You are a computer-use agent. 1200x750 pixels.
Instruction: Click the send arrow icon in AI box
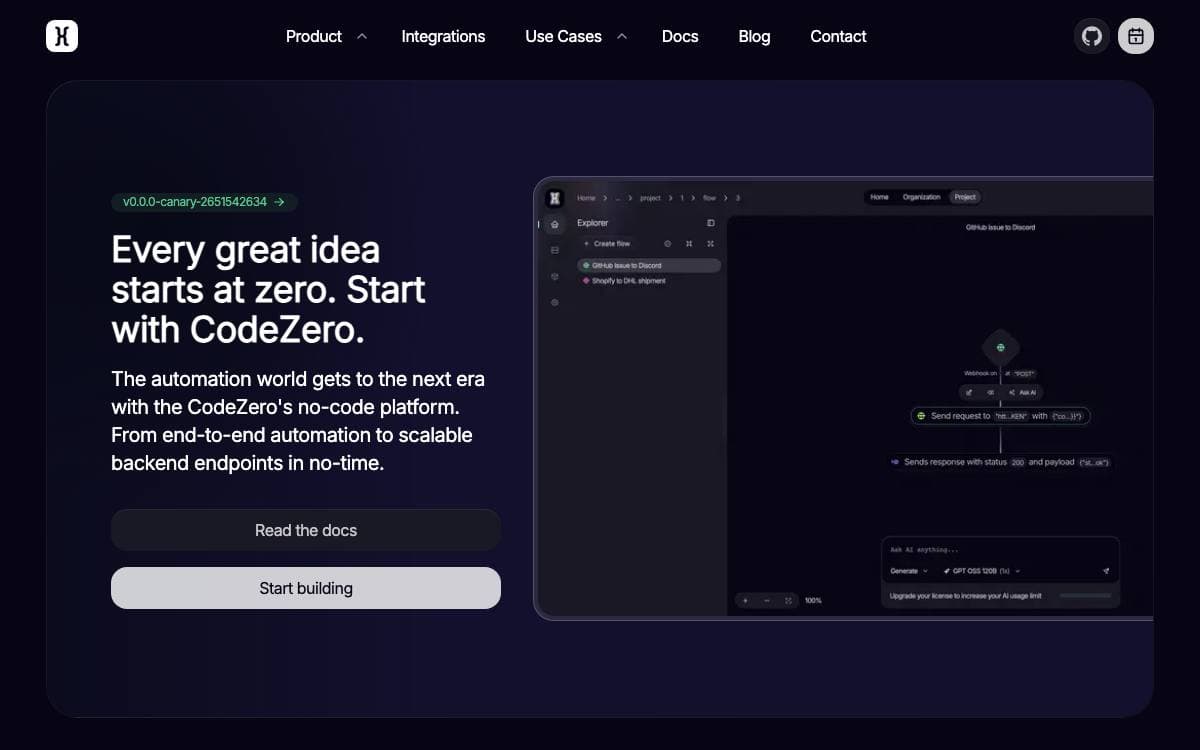1106,571
